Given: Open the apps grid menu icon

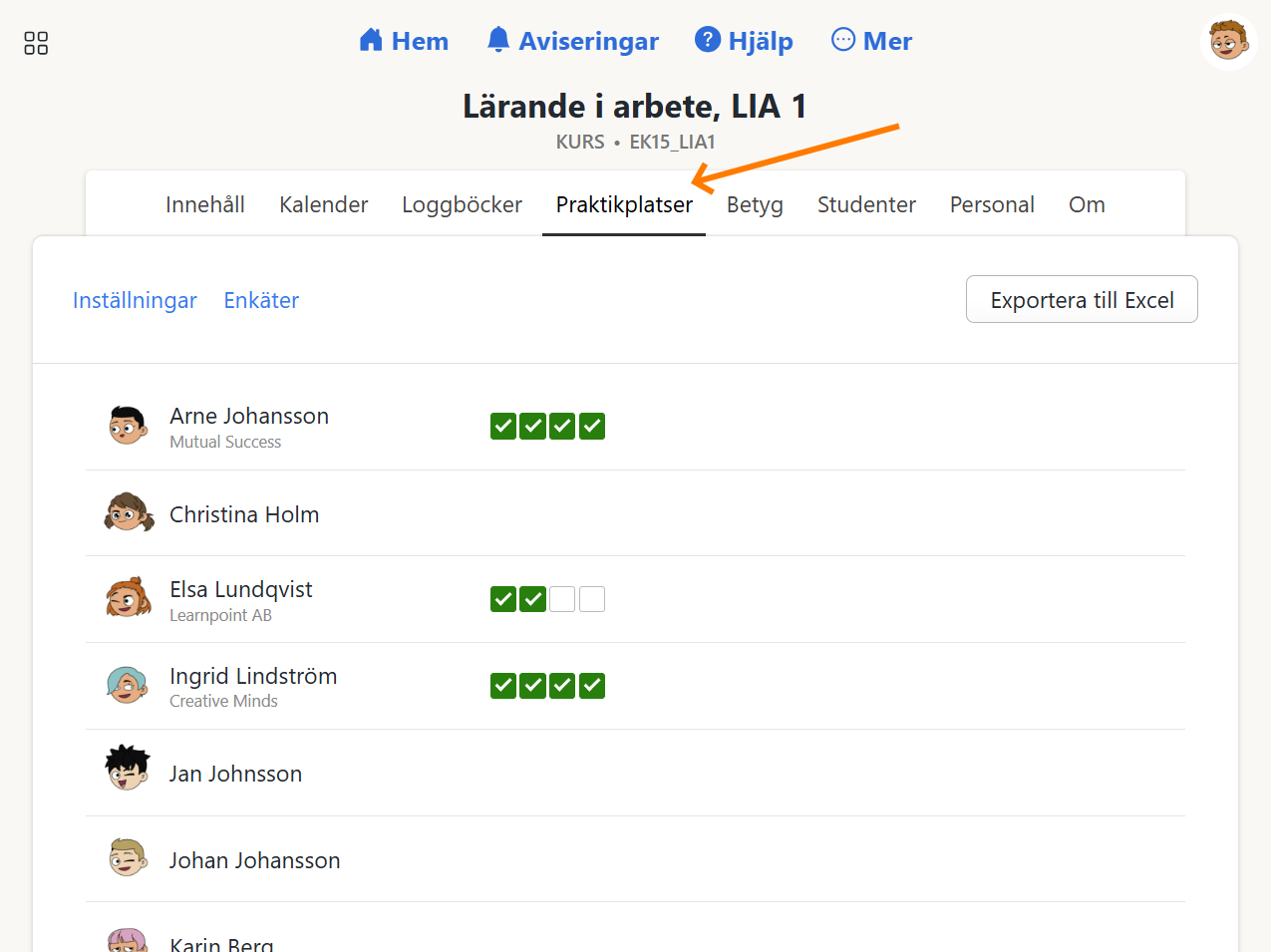Looking at the screenshot, I should 36,43.
